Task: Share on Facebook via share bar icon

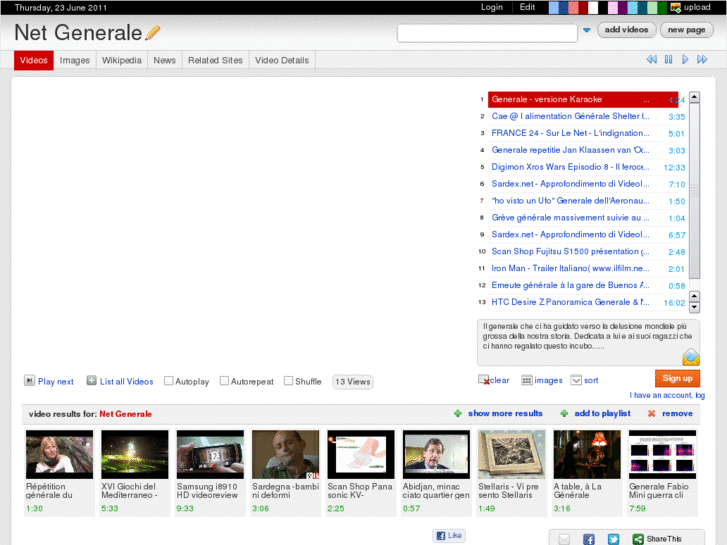Action: click(589, 539)
